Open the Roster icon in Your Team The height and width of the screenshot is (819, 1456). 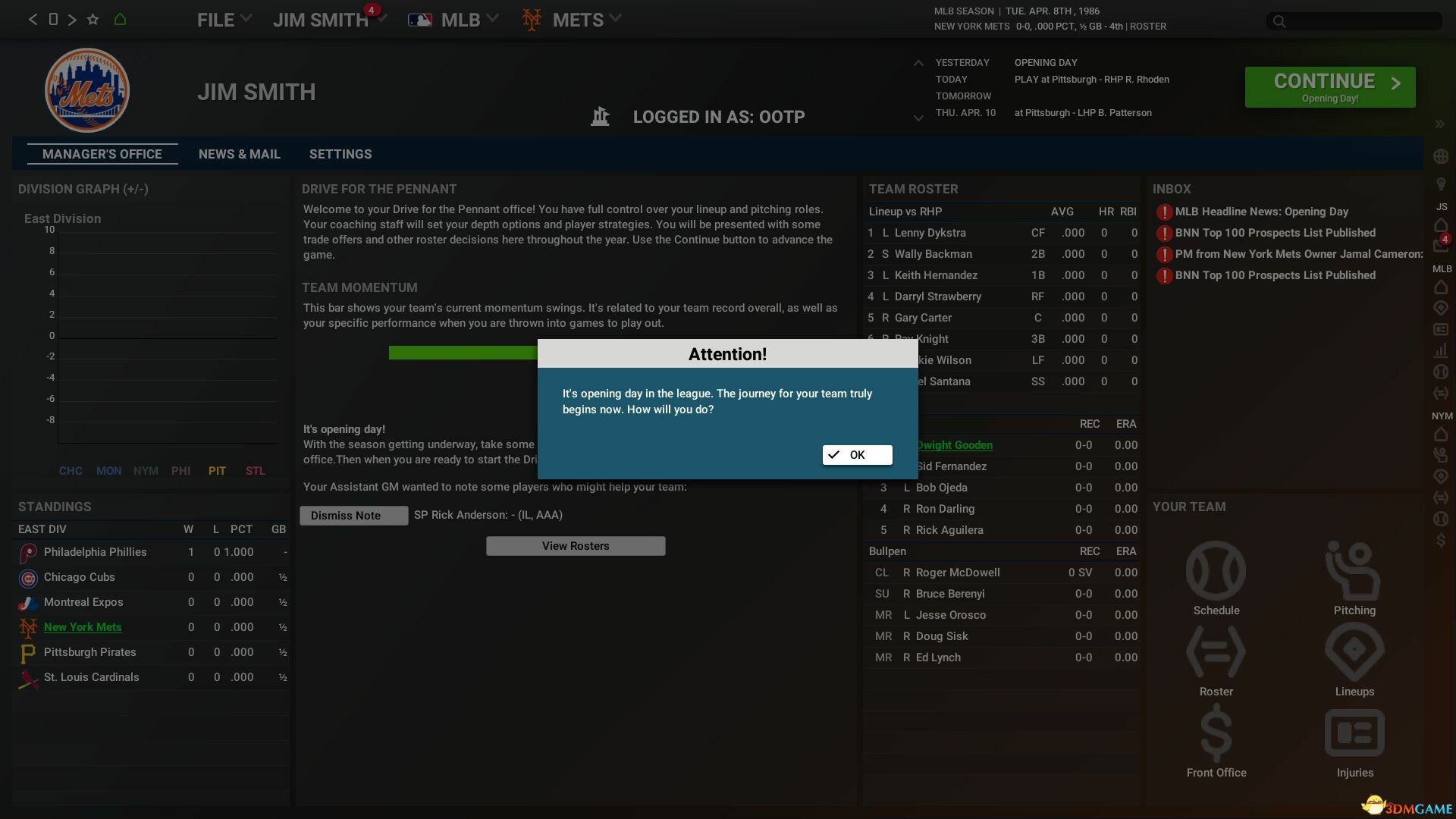point(1216,651)
